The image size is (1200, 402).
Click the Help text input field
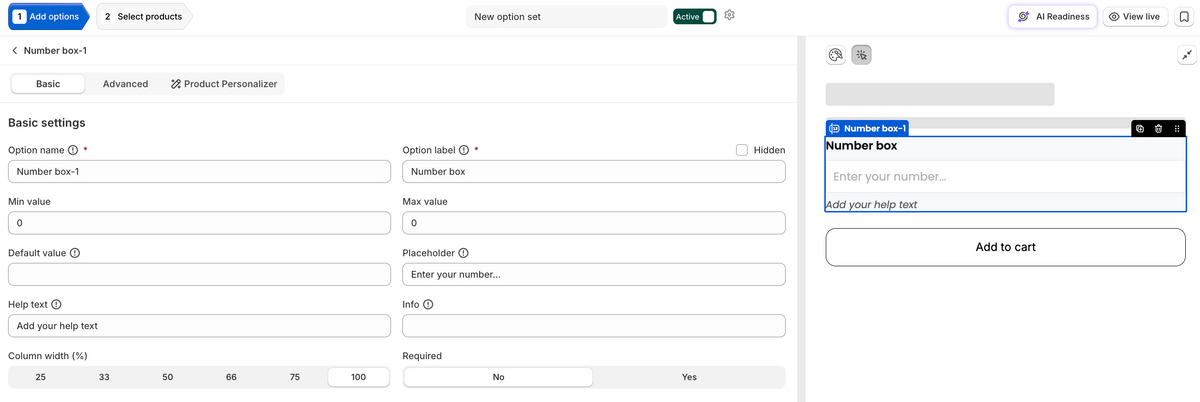point(199,326)
